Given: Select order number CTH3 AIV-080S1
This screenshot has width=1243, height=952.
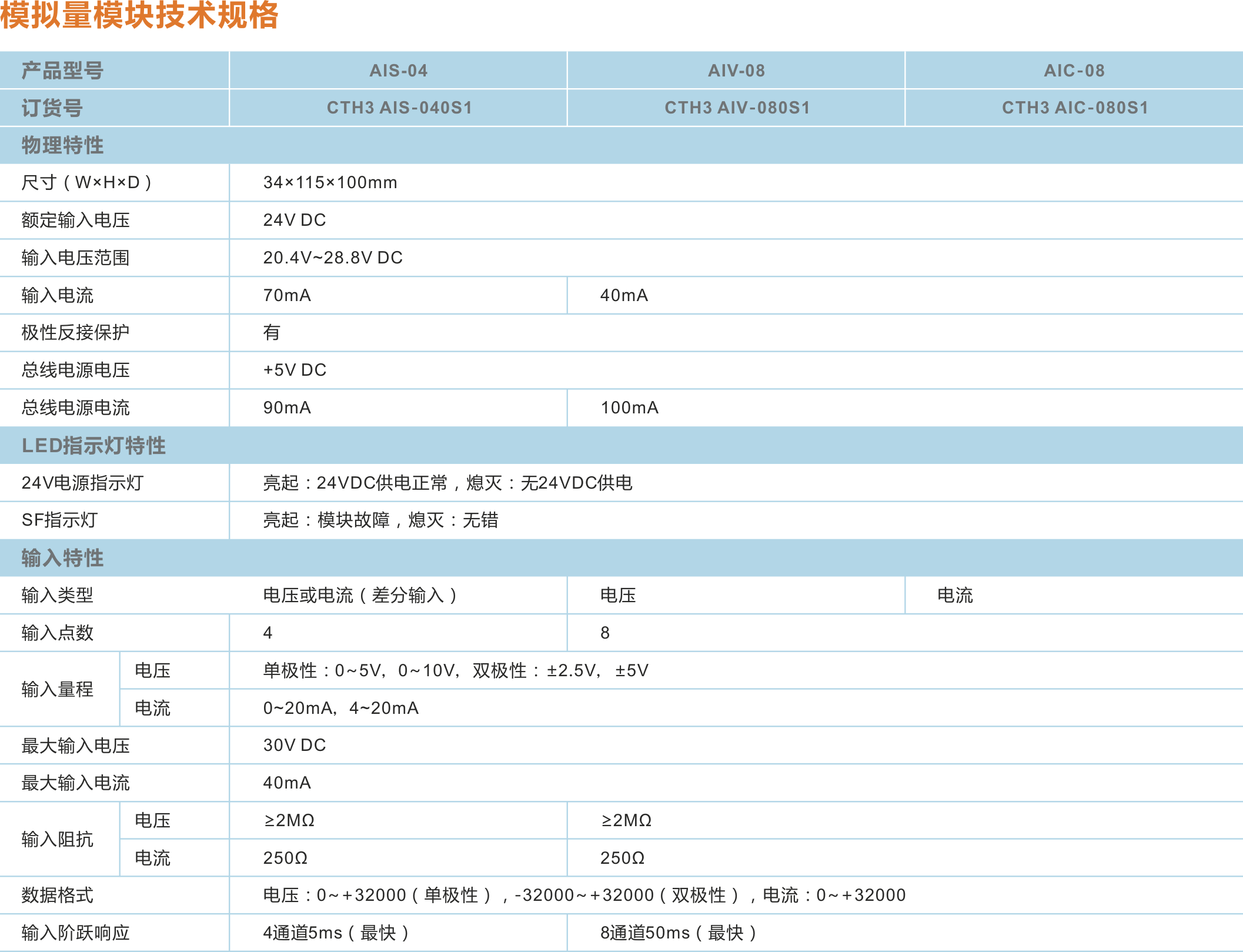Looking at the screenshot, I should point(737,108).
